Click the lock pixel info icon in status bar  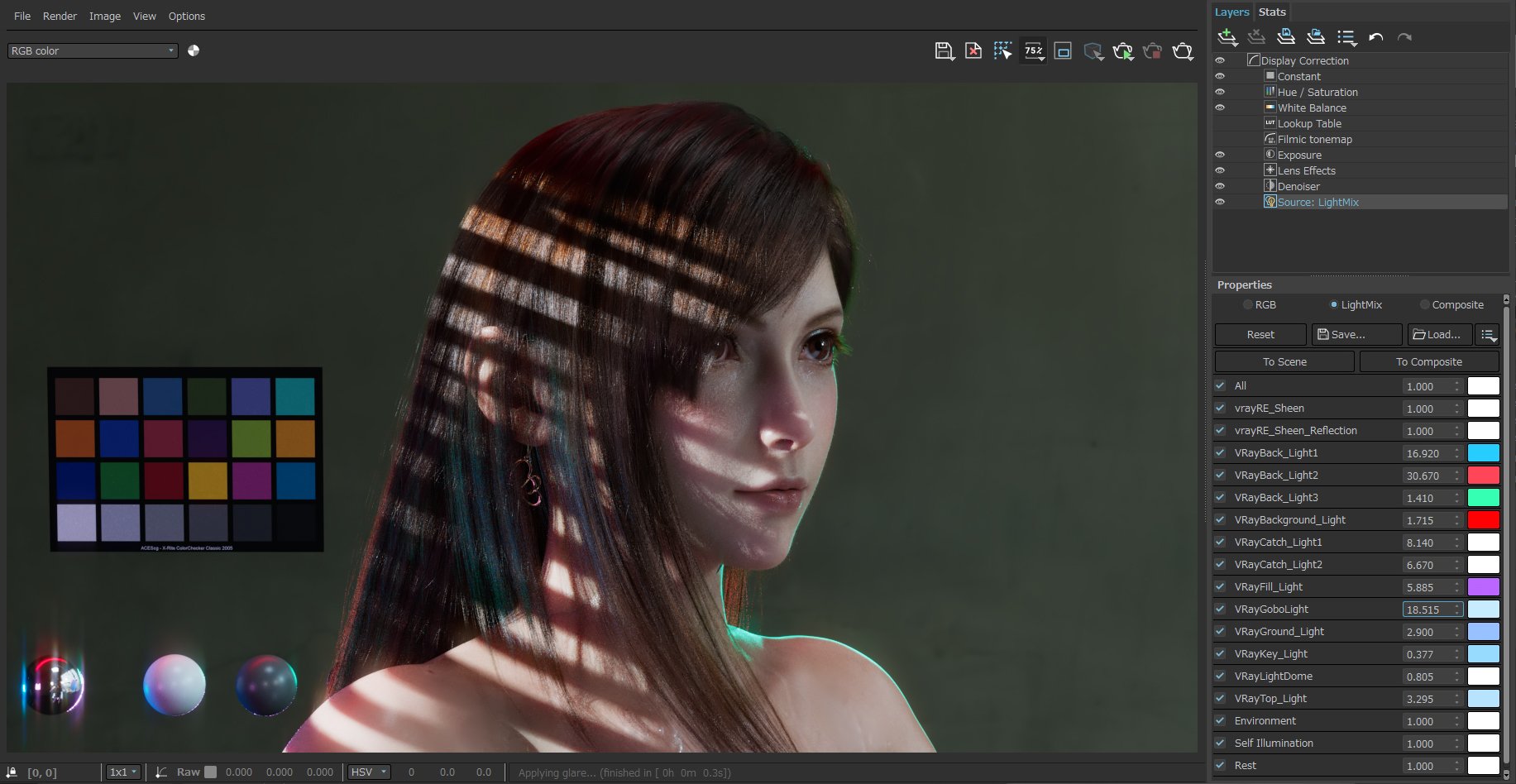12,772
